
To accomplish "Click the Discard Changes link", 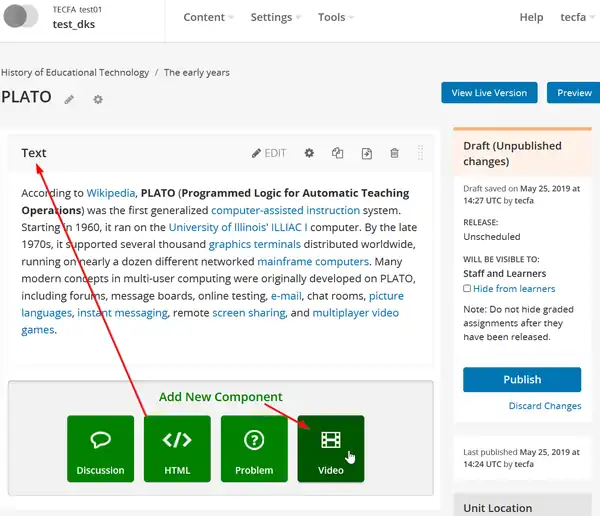I will (544, 406).
